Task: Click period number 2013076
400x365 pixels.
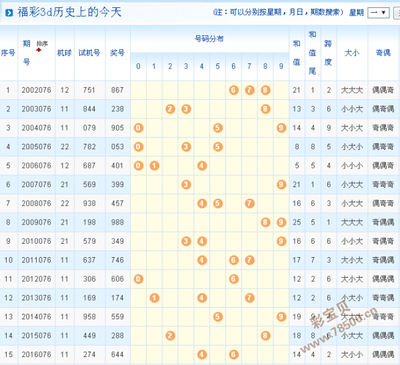Action: click(36, 298)
